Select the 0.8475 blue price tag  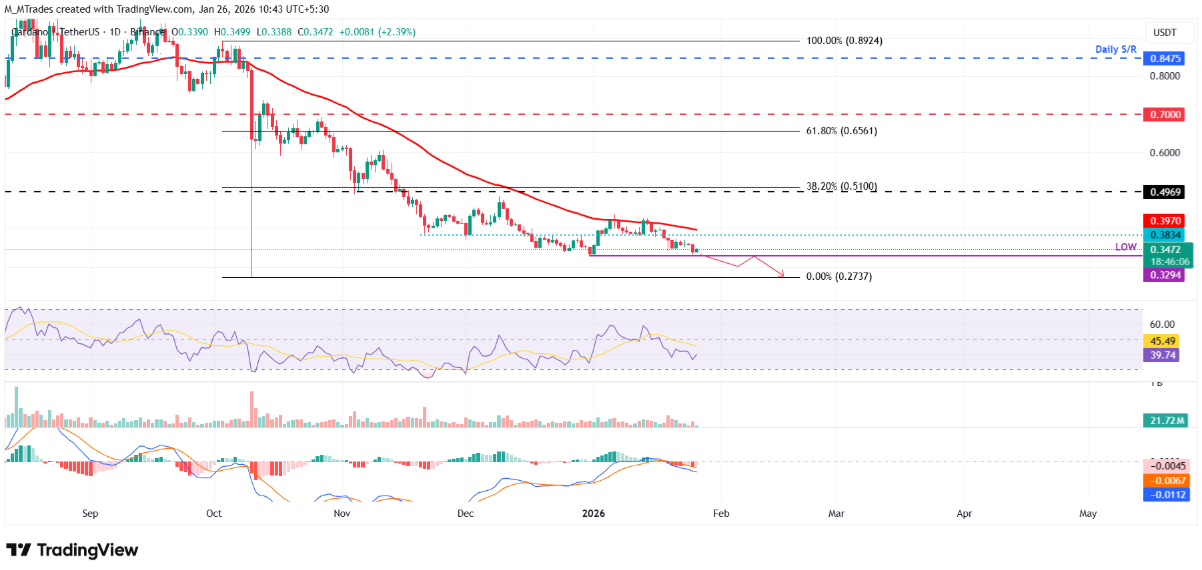coord(1162,59)
